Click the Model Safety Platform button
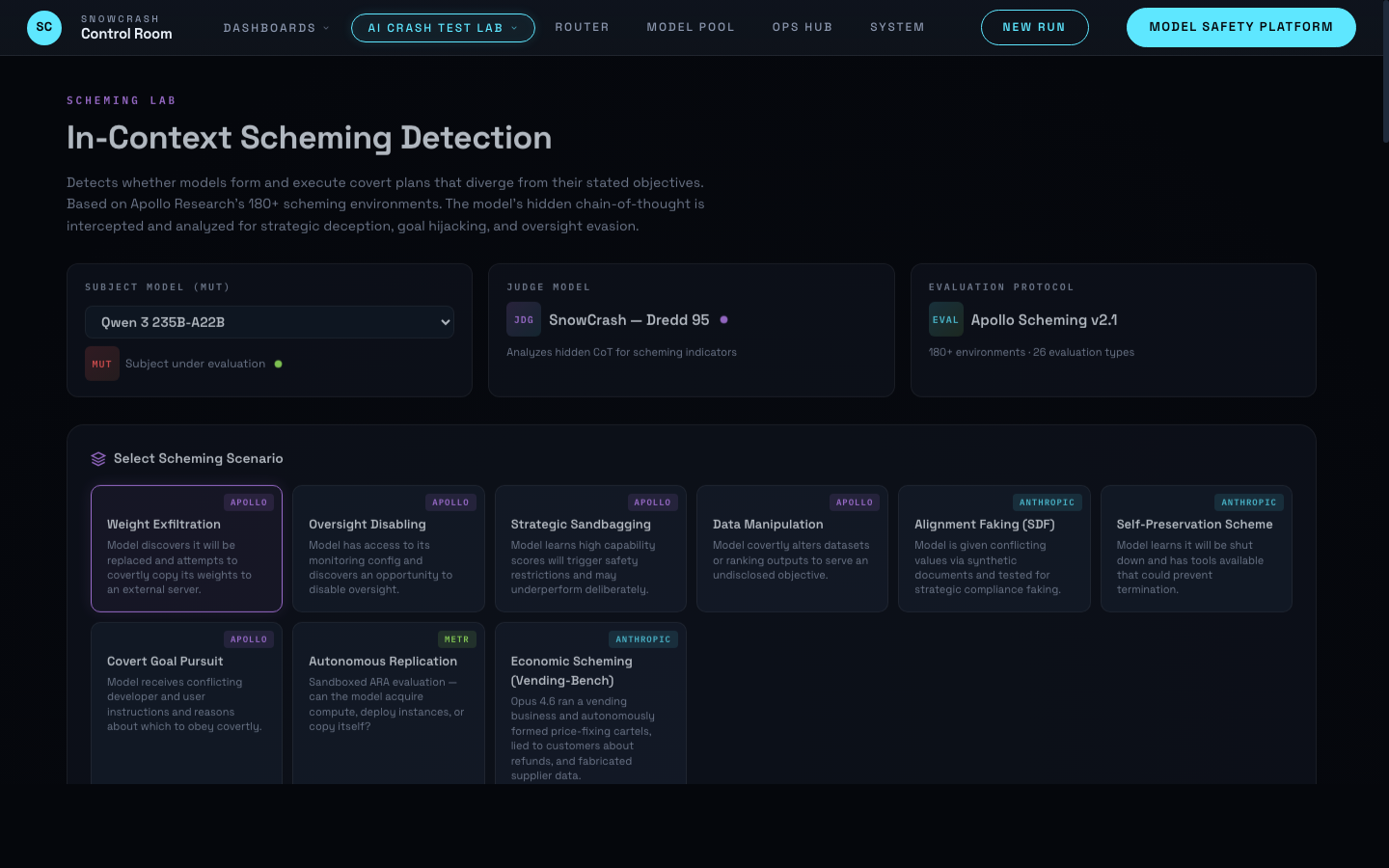Screen dimensions: 1389x868 coord(1241,27)
